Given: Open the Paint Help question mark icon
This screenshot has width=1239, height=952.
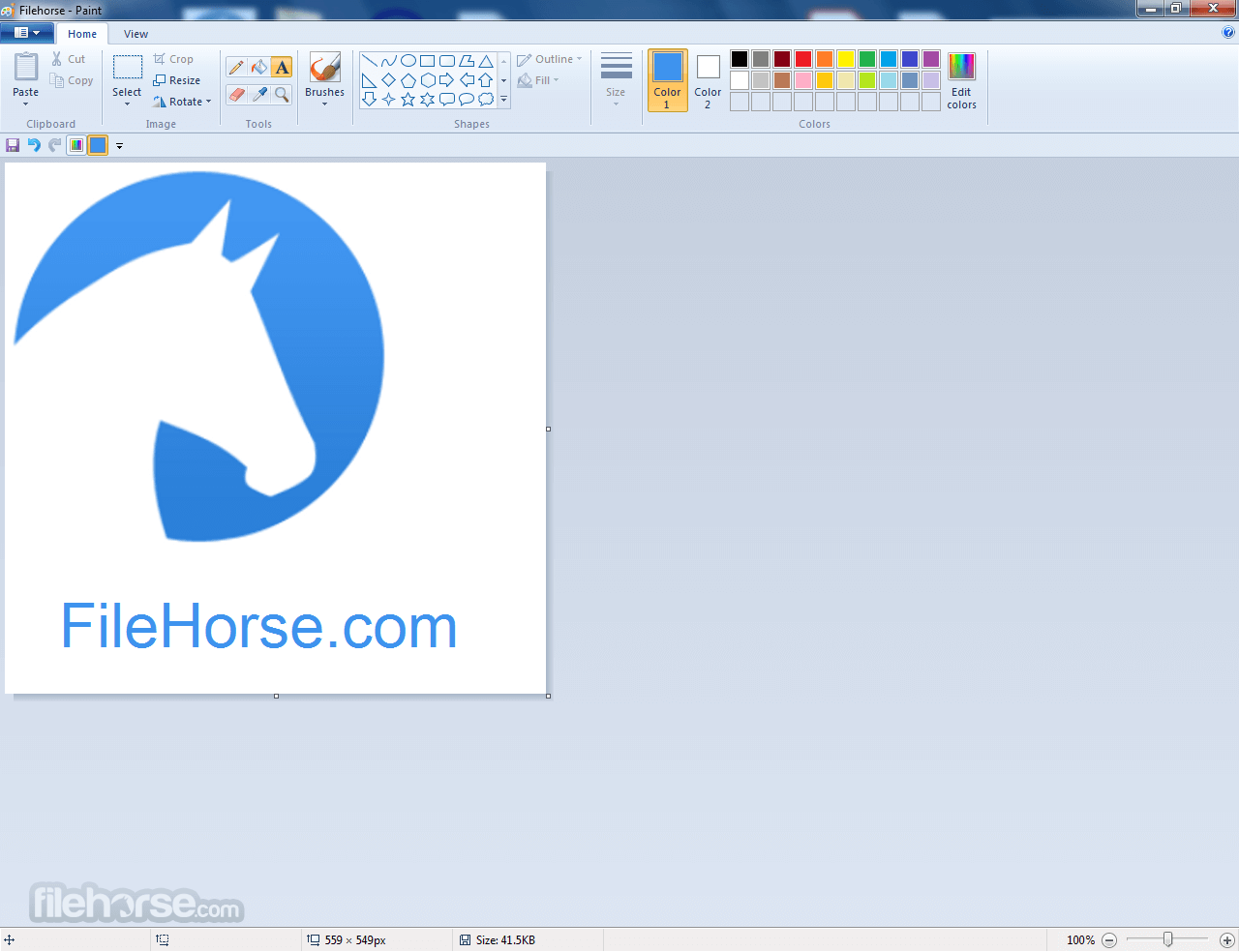Looking at the screenshot, I should click(1228, 33).
